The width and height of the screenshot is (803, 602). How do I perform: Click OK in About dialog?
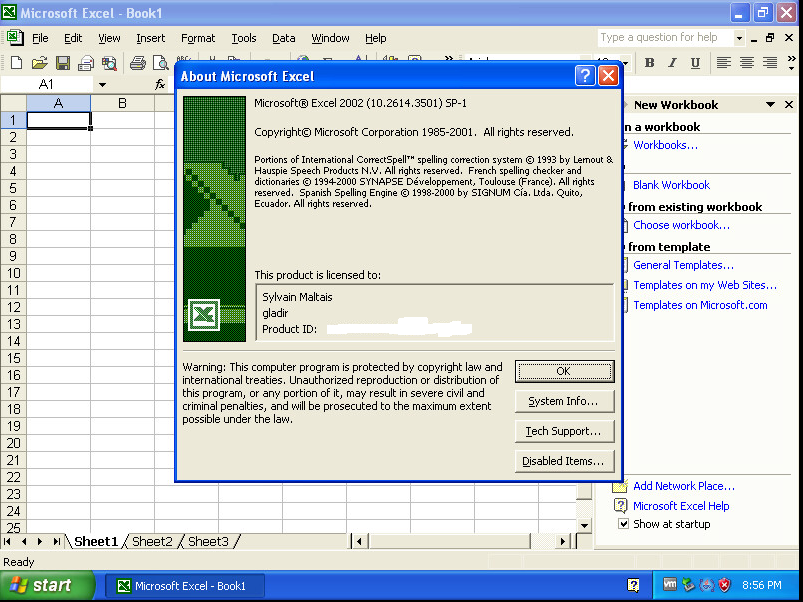pyautogui.click(x=564, y=371)
